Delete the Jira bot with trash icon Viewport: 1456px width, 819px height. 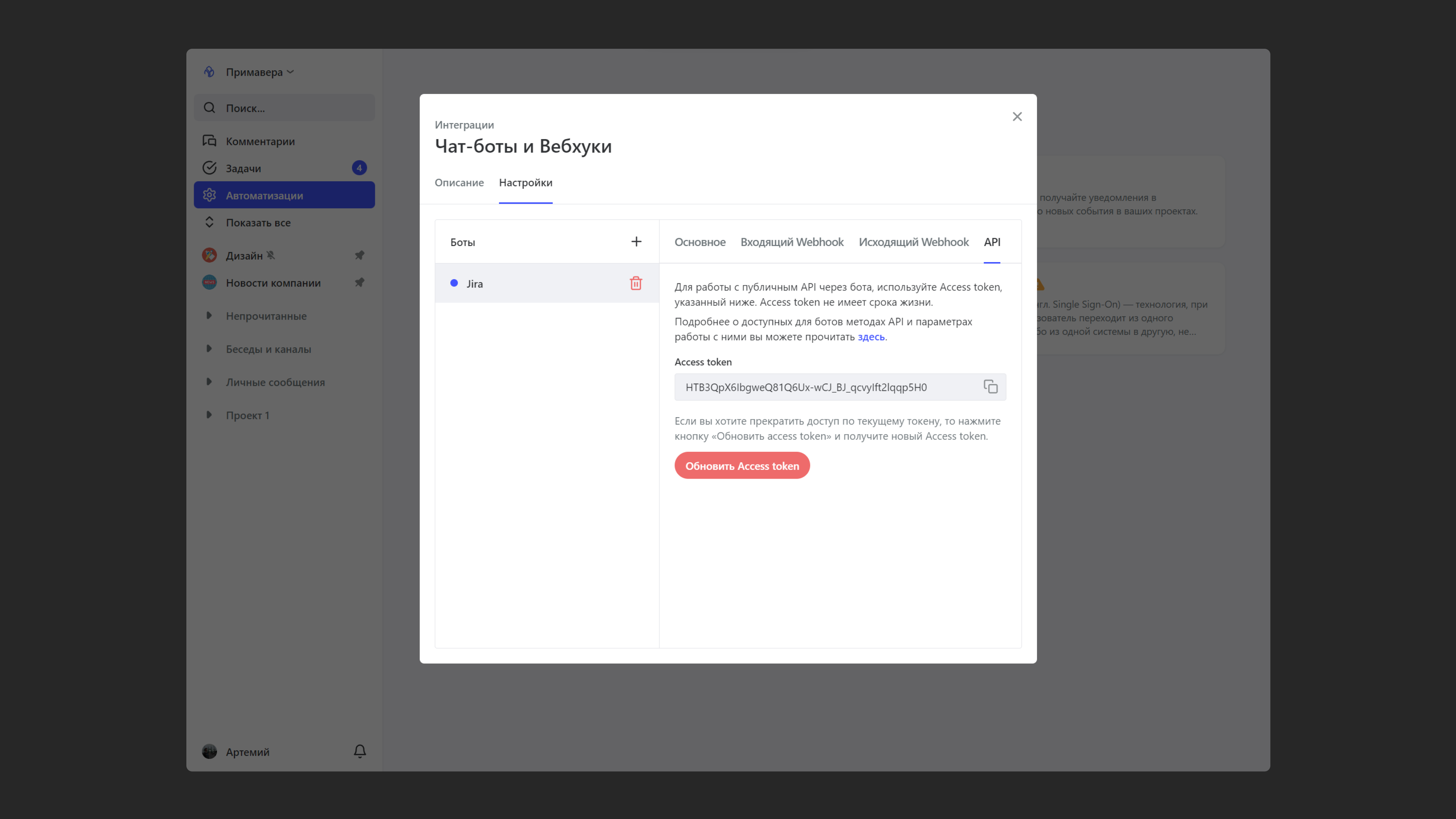[636, 283]
